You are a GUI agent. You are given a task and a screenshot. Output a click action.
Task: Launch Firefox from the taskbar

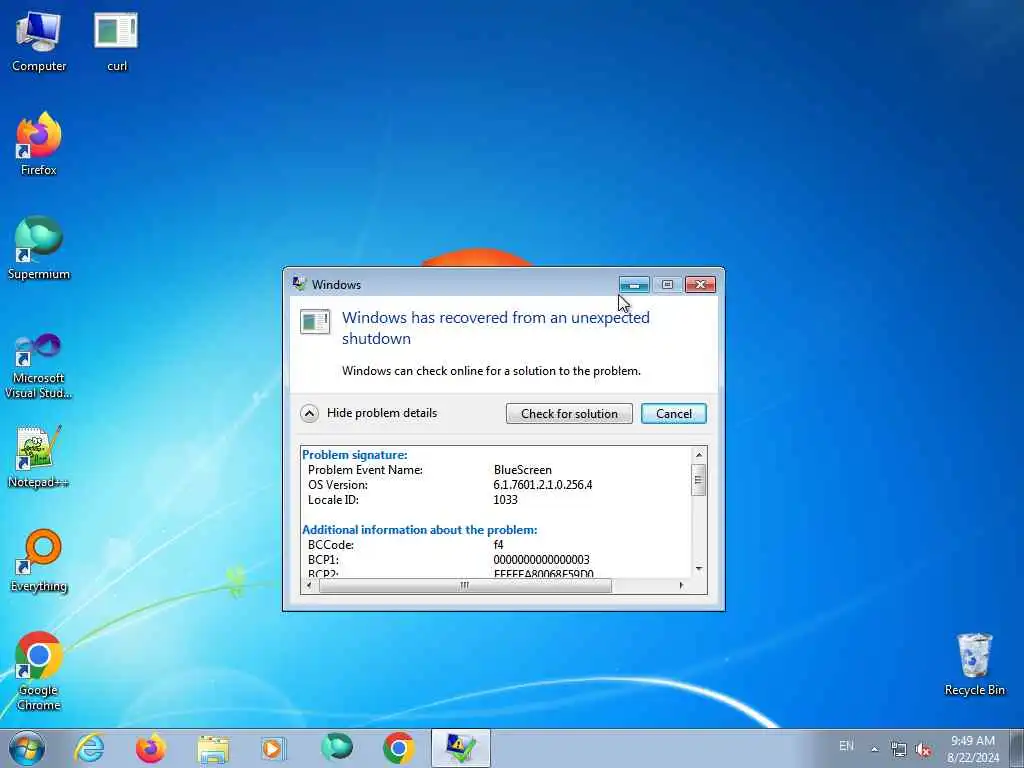point(151,748)
